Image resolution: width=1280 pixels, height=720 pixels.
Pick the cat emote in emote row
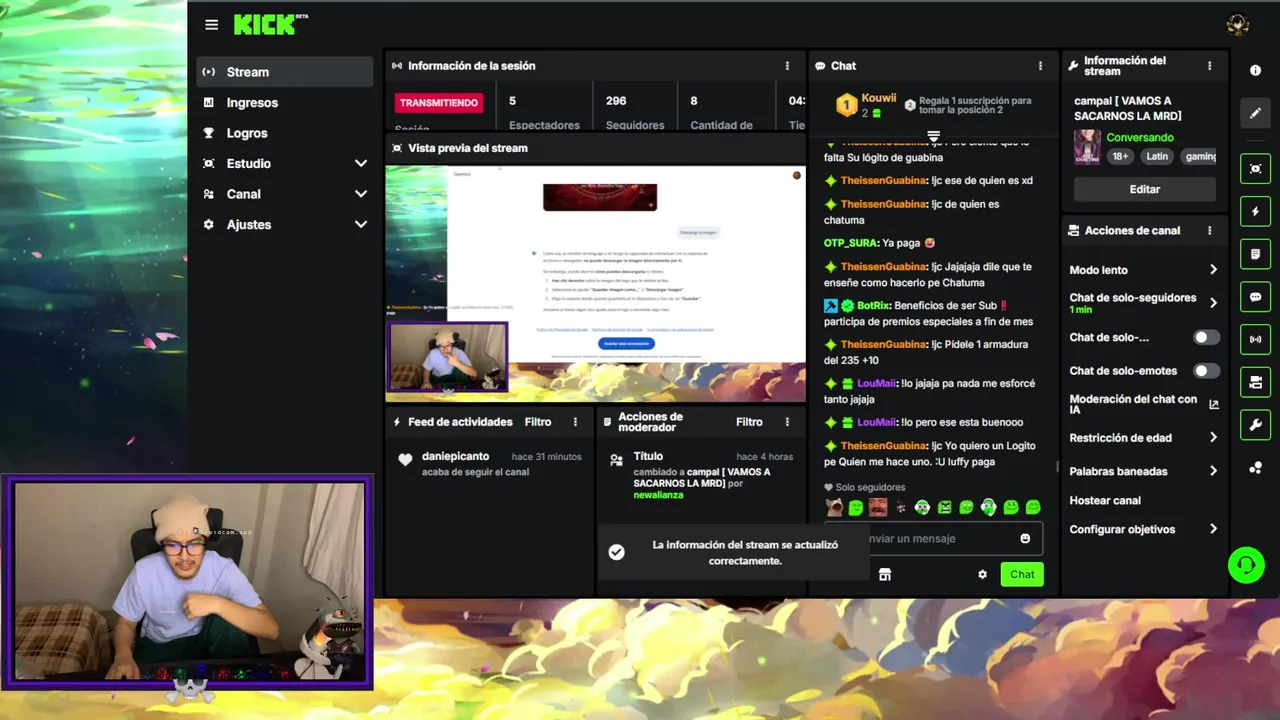tap(834, 507)
